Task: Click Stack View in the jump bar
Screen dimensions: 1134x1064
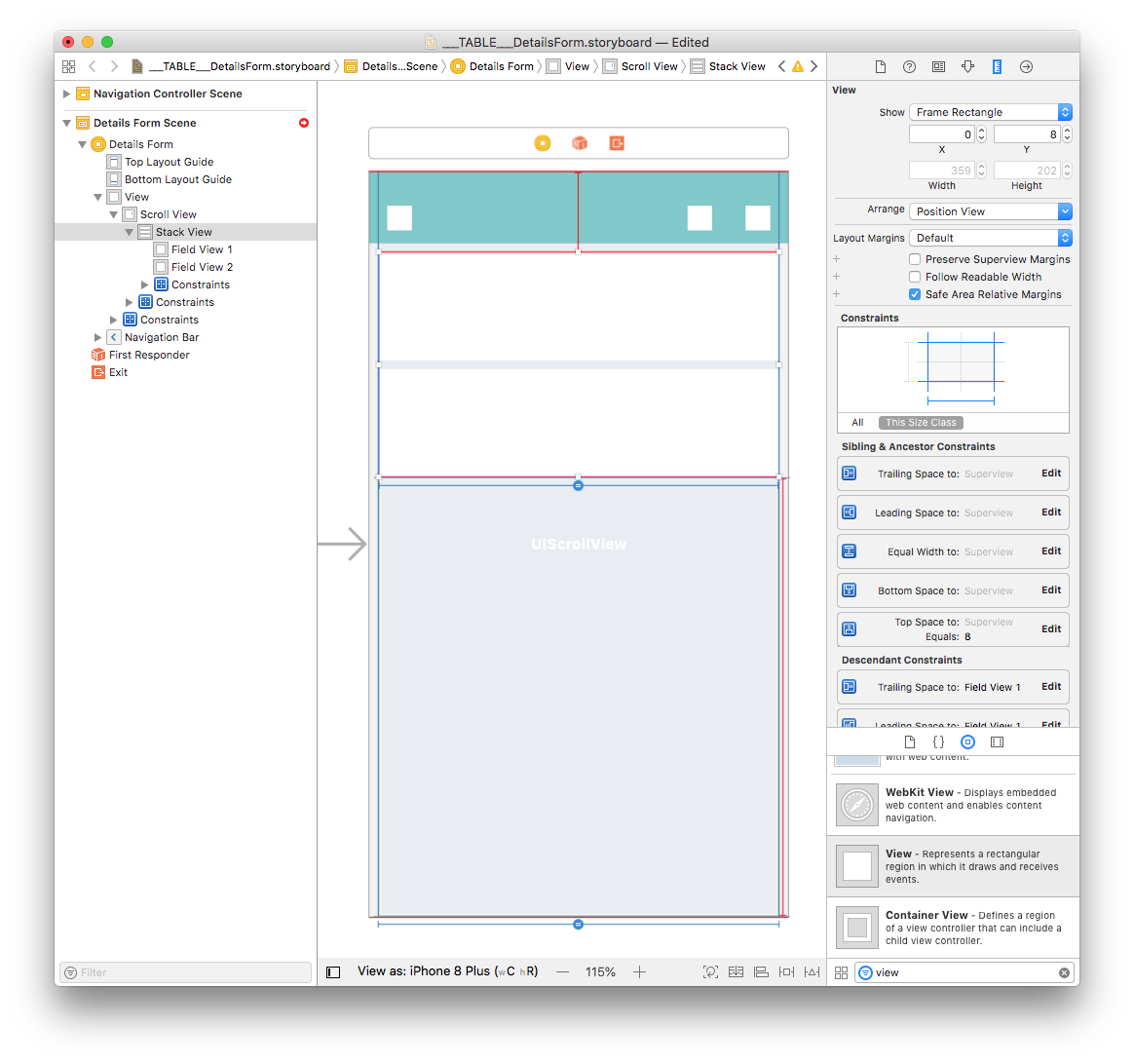Action: (x=729, y=66)
